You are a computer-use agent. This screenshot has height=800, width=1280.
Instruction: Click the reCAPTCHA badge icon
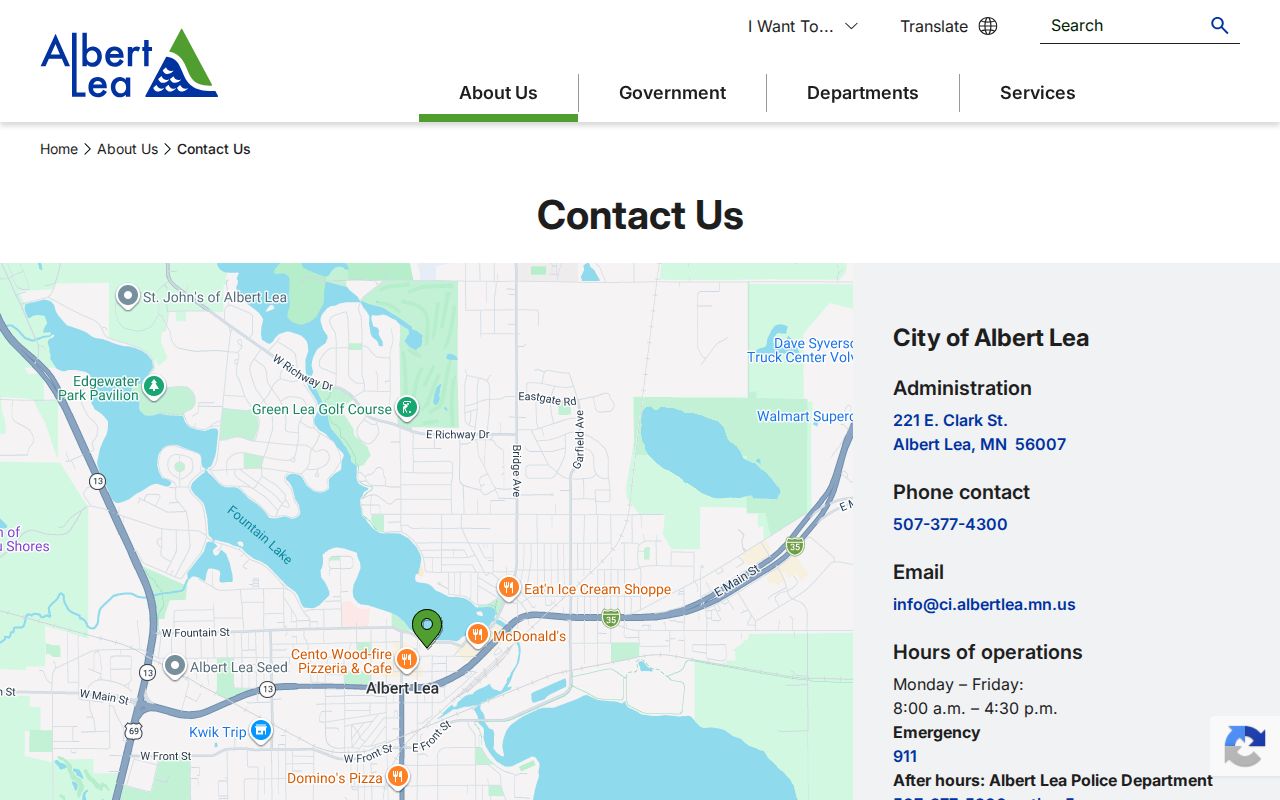point(1245,748)
